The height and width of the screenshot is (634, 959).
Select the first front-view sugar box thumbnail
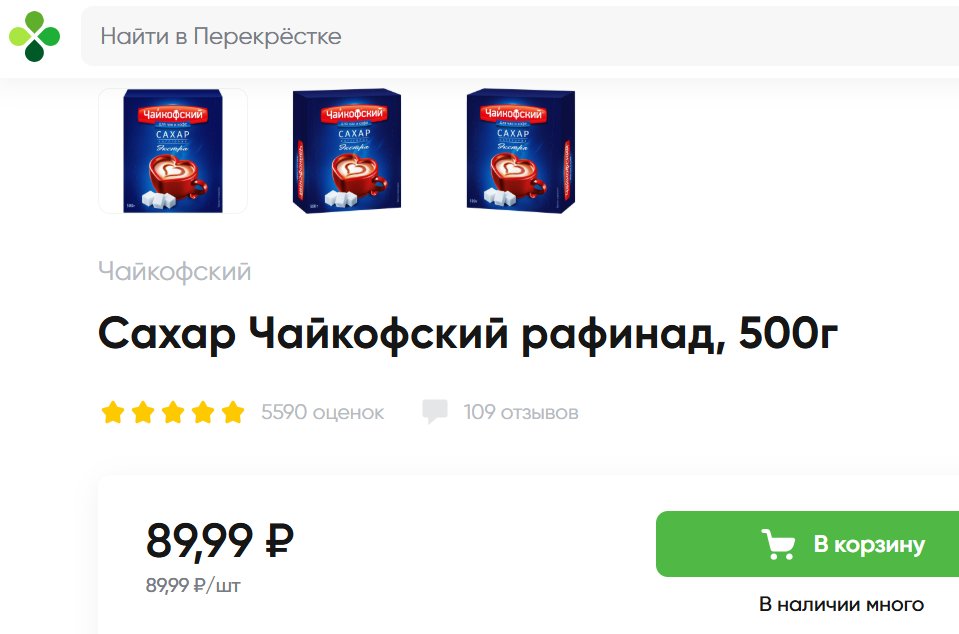[173, 151]
